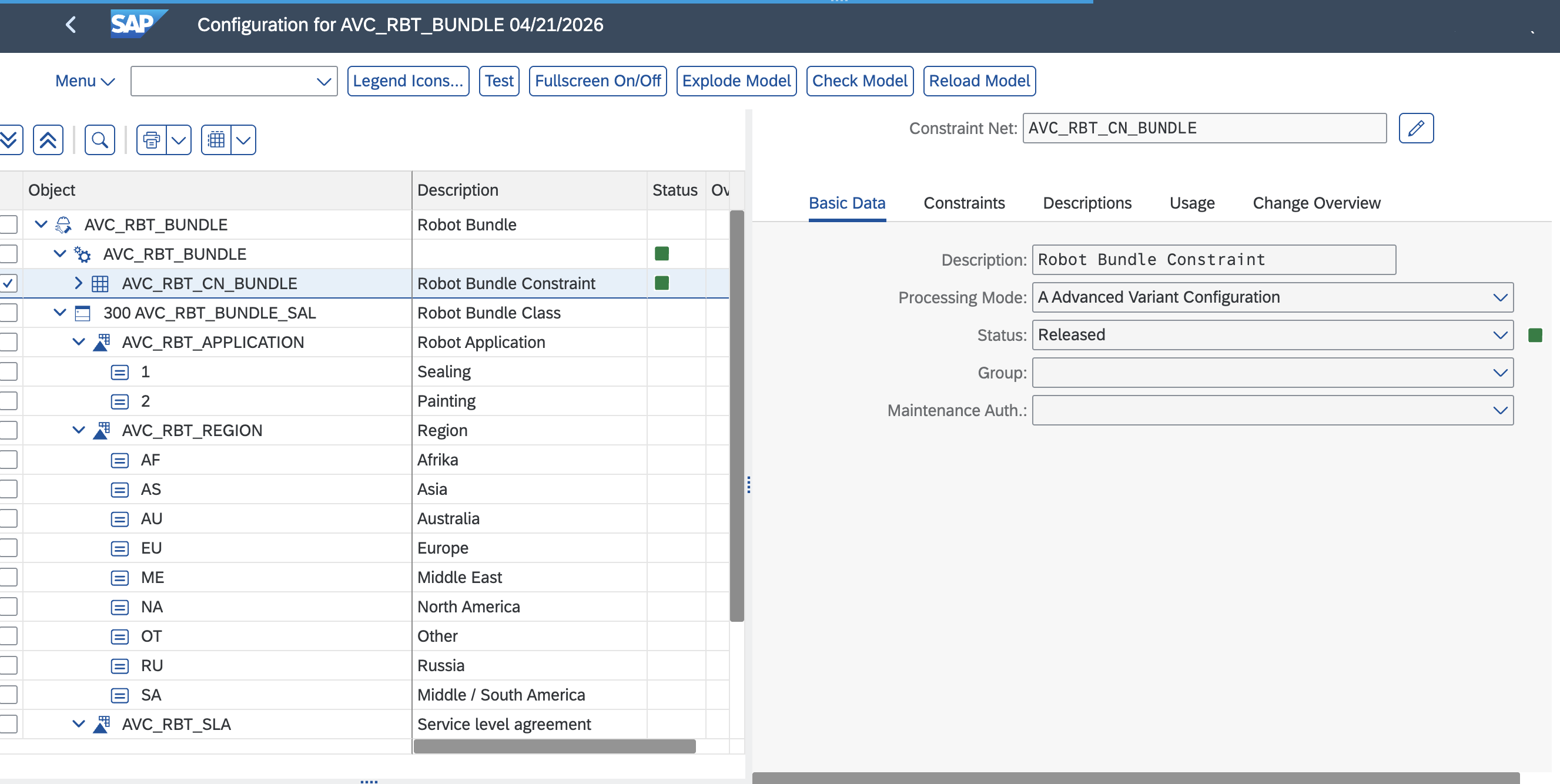Open the Menu dropdown
This screenshot has width=1560, height=784.
click(85, 81)
